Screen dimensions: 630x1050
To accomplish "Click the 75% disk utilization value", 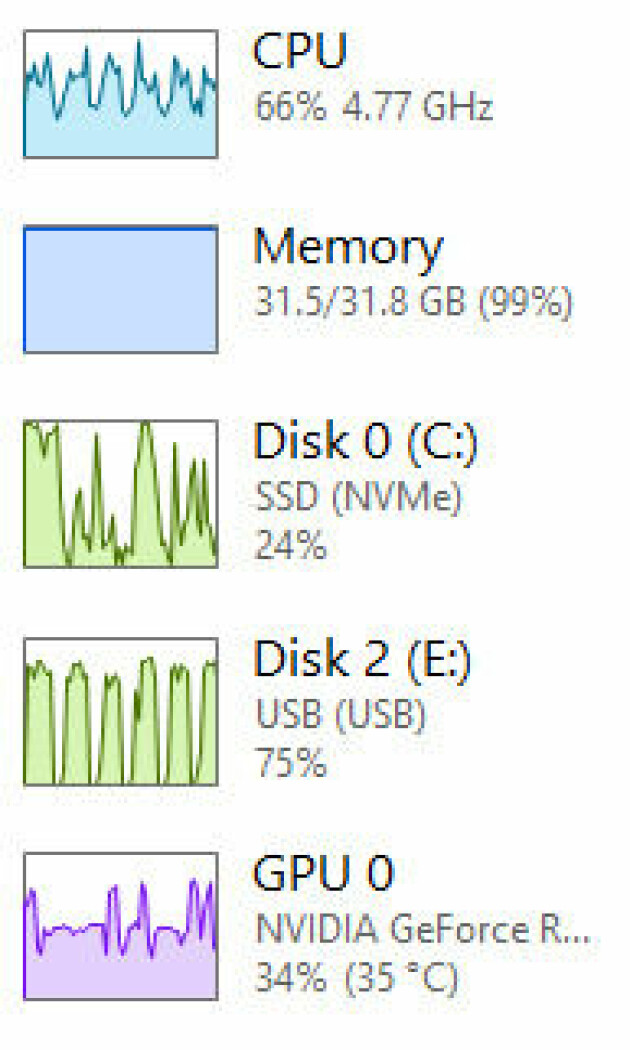I will point(291,762).
